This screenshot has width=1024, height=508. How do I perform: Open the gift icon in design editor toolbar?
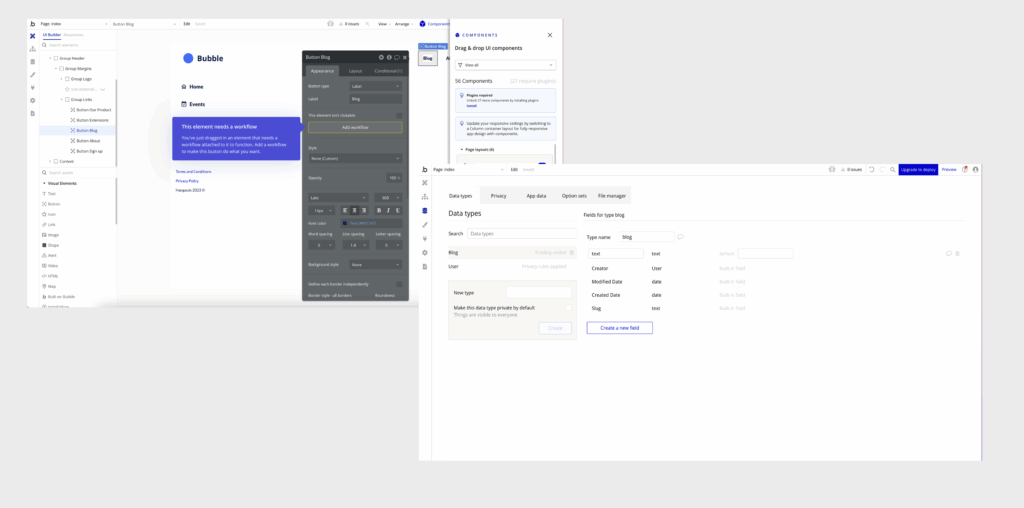(x=330, y=24)
